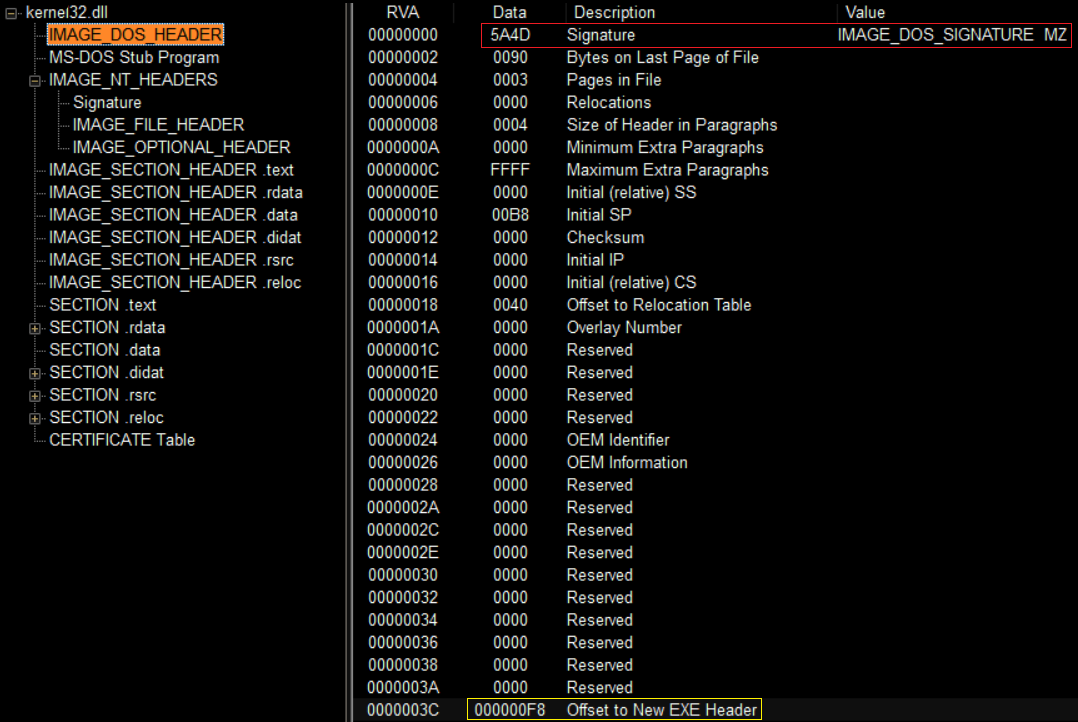The height and width of the screenshot is (722, 1078).
Task: Select the Offset to New EXE Header row
Action: pos(613,710)
